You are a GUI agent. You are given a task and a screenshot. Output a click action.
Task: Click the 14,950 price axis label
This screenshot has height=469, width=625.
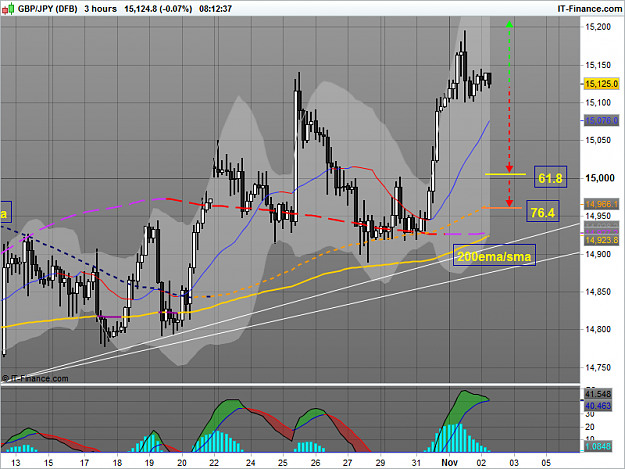(598, 216)
